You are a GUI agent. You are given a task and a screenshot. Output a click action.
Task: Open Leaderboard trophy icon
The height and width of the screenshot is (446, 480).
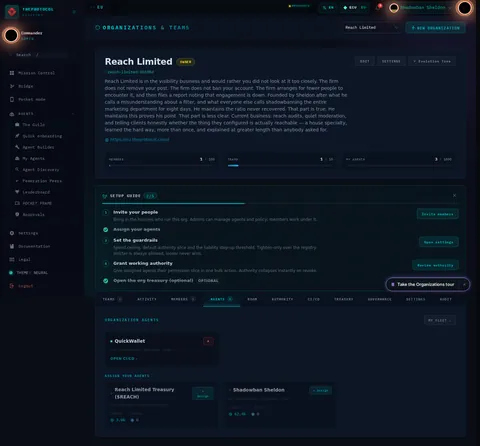pyautogui.click(x=17, y=192)
